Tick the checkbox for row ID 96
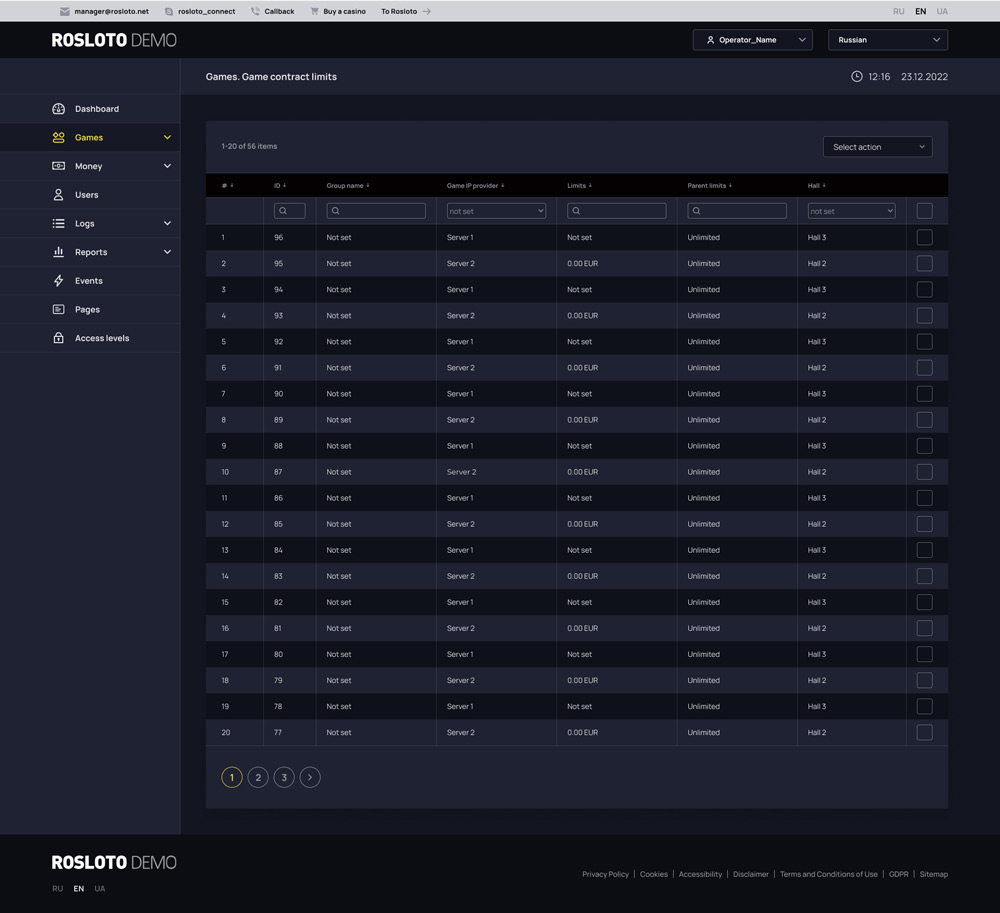The width and height of the screenshot is (1000, 913). (x=924, y=238)
